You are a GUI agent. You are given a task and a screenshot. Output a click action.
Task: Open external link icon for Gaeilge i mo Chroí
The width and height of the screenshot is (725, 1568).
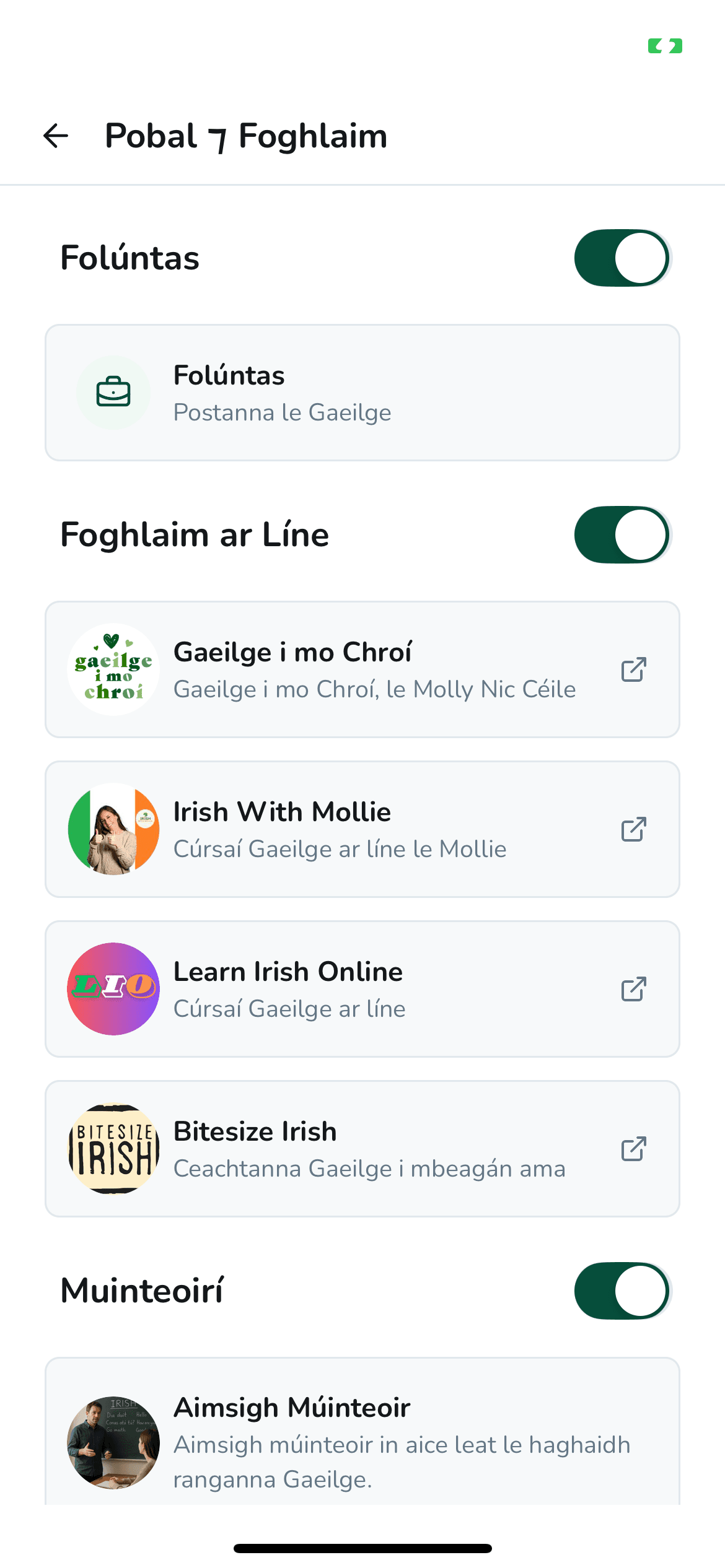633,669
